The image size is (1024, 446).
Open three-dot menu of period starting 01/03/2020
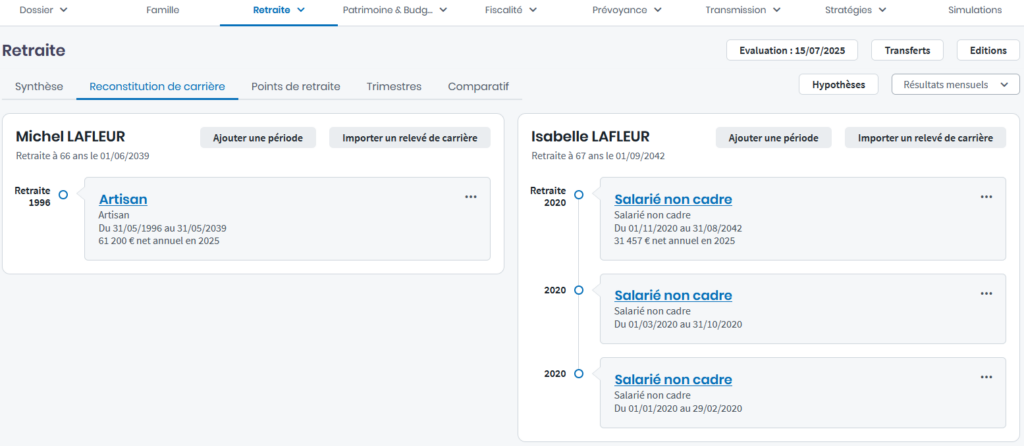point(986,293)
